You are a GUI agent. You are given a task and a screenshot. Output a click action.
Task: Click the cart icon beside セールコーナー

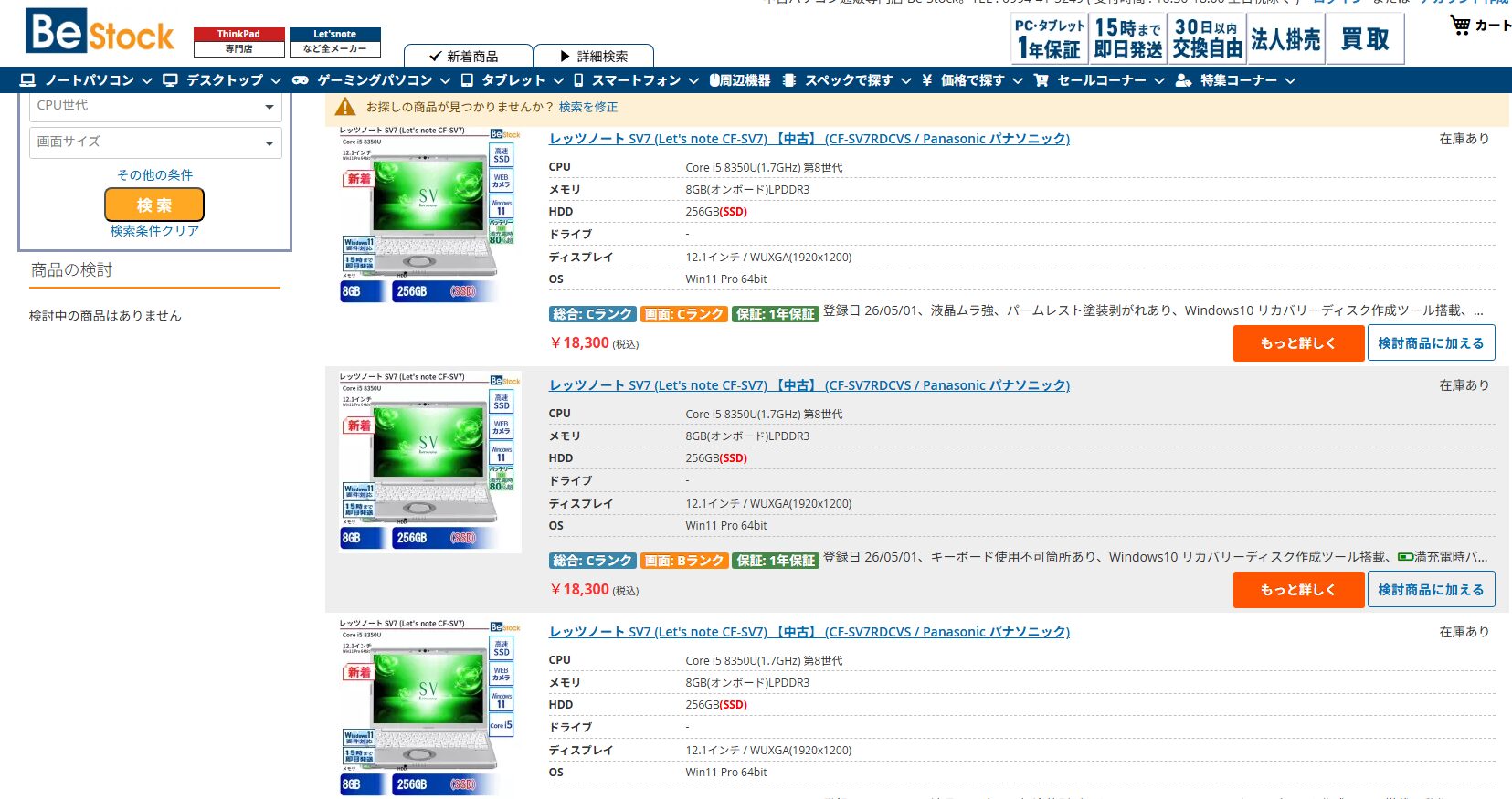click(1041, 80)
